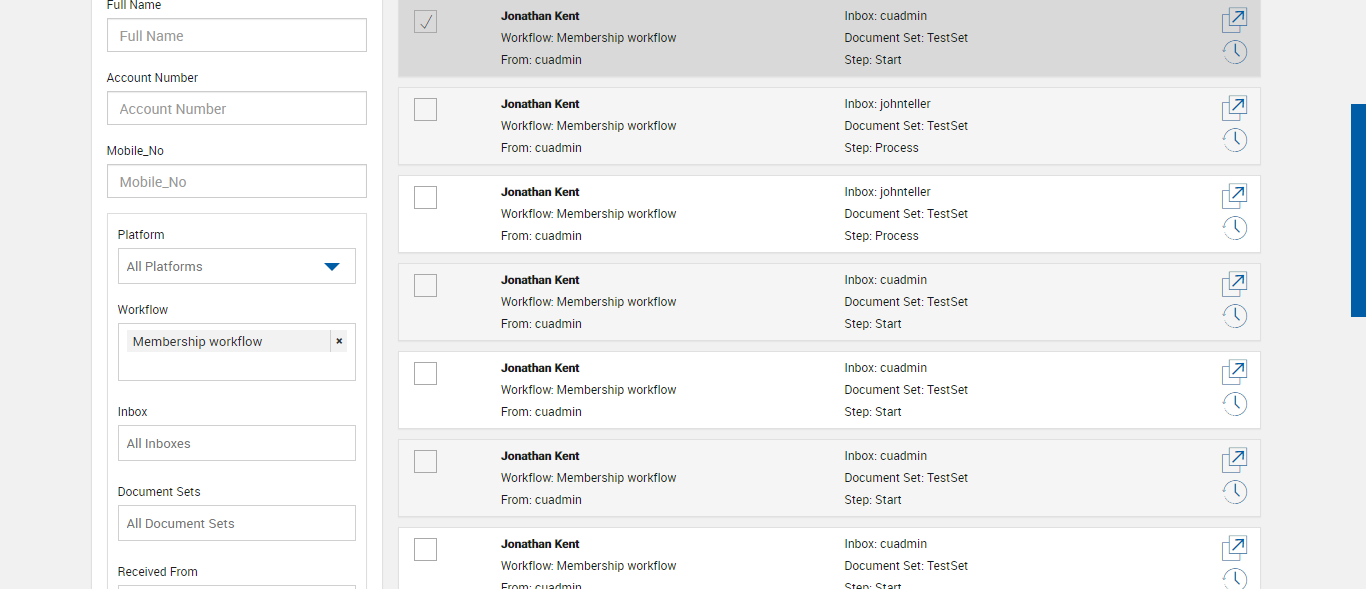
Task: Open the All Document Sets selector
Action: pyautogui.click(x=236, y=523)
